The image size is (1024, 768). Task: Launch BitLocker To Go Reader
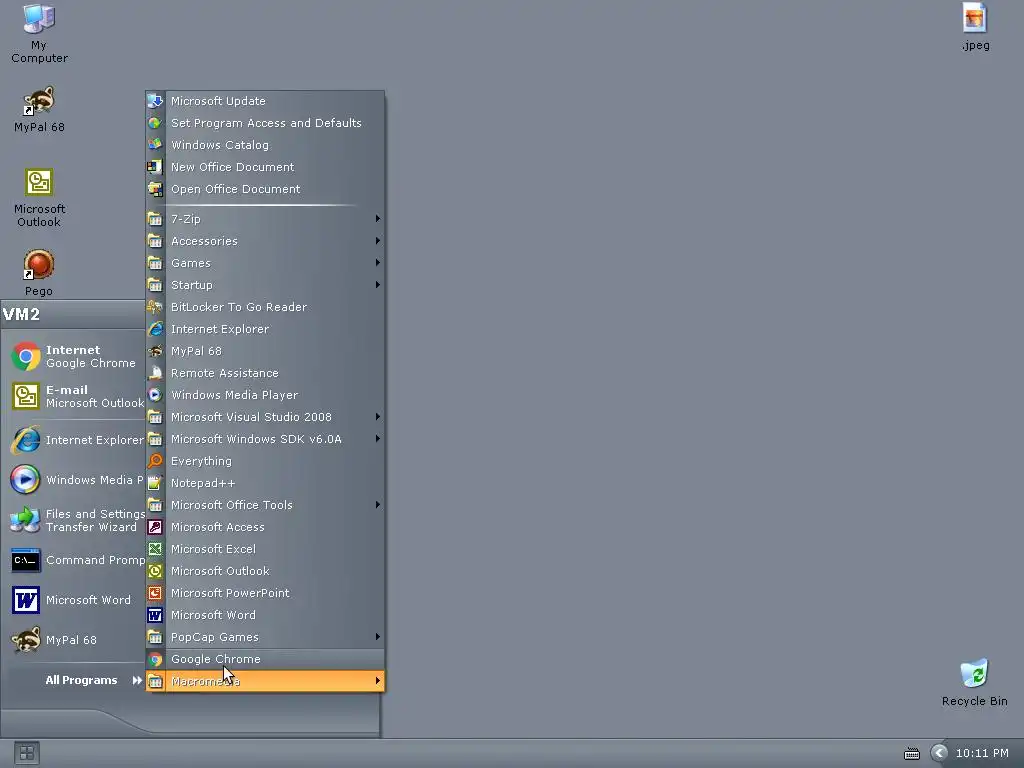point(264,307)
